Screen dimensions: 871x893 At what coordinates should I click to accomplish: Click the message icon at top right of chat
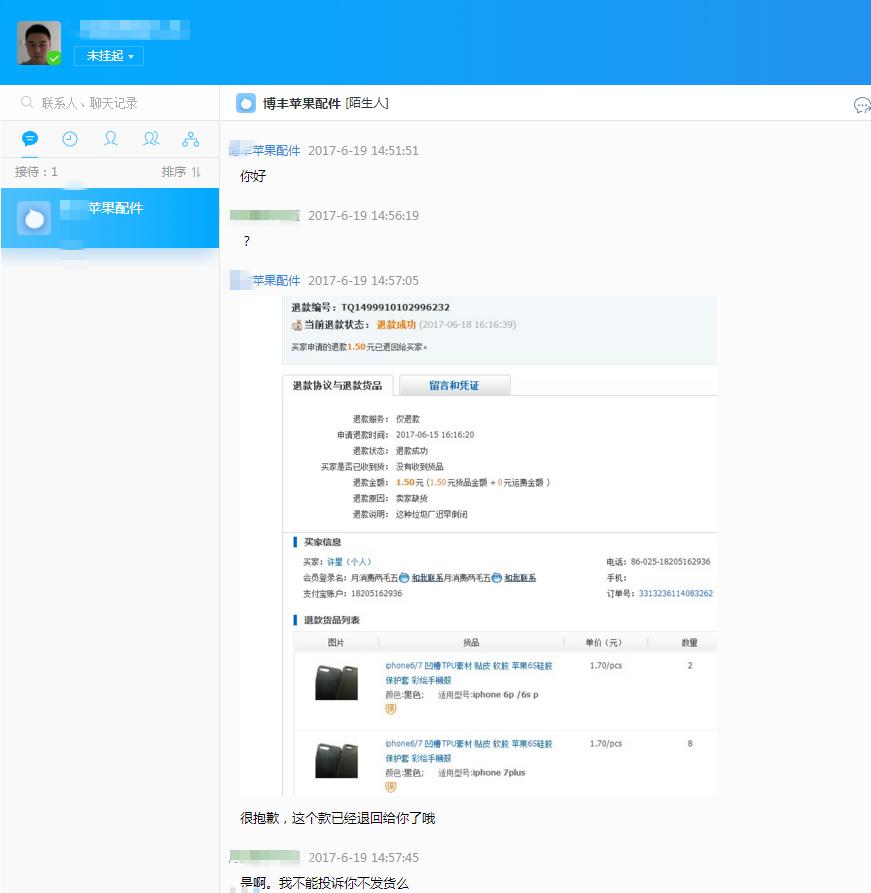click(861, 105)
